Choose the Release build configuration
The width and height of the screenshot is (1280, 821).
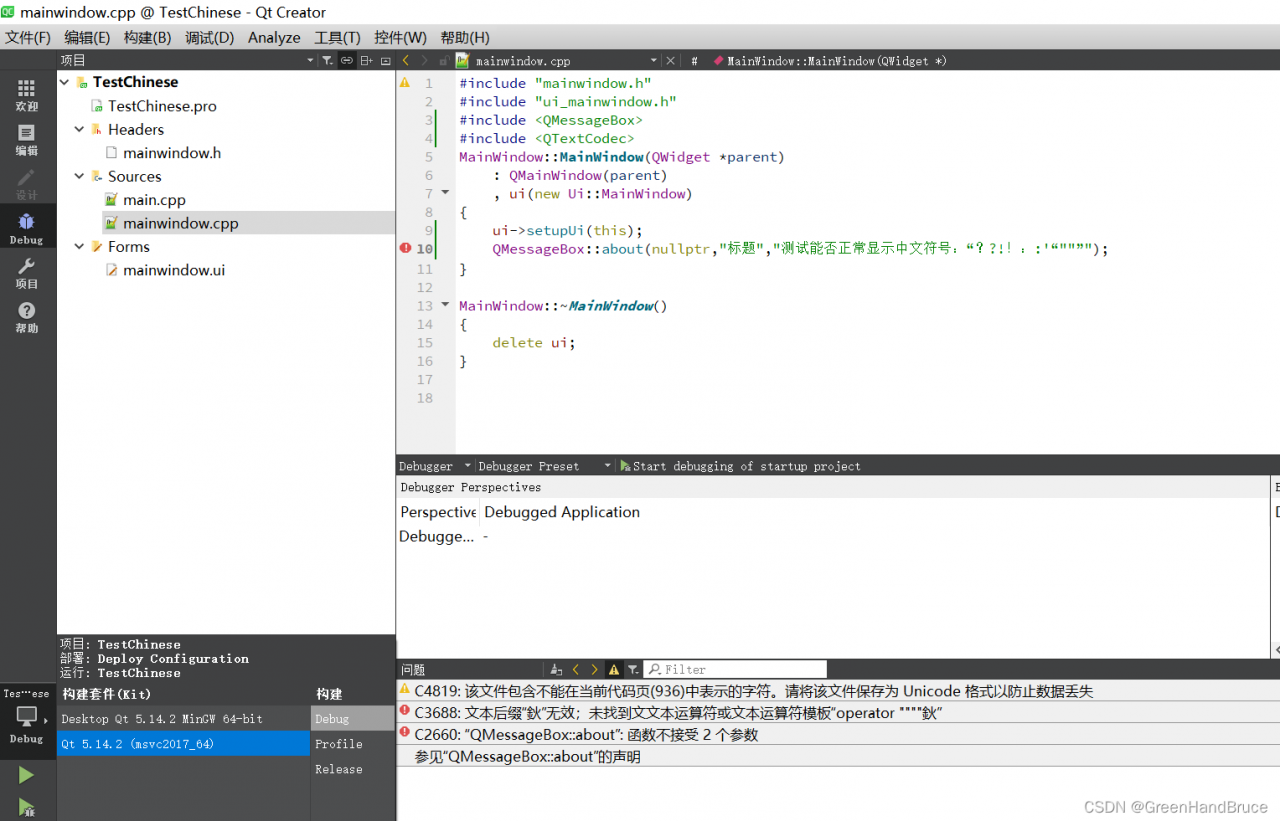(x=353, y=769)
